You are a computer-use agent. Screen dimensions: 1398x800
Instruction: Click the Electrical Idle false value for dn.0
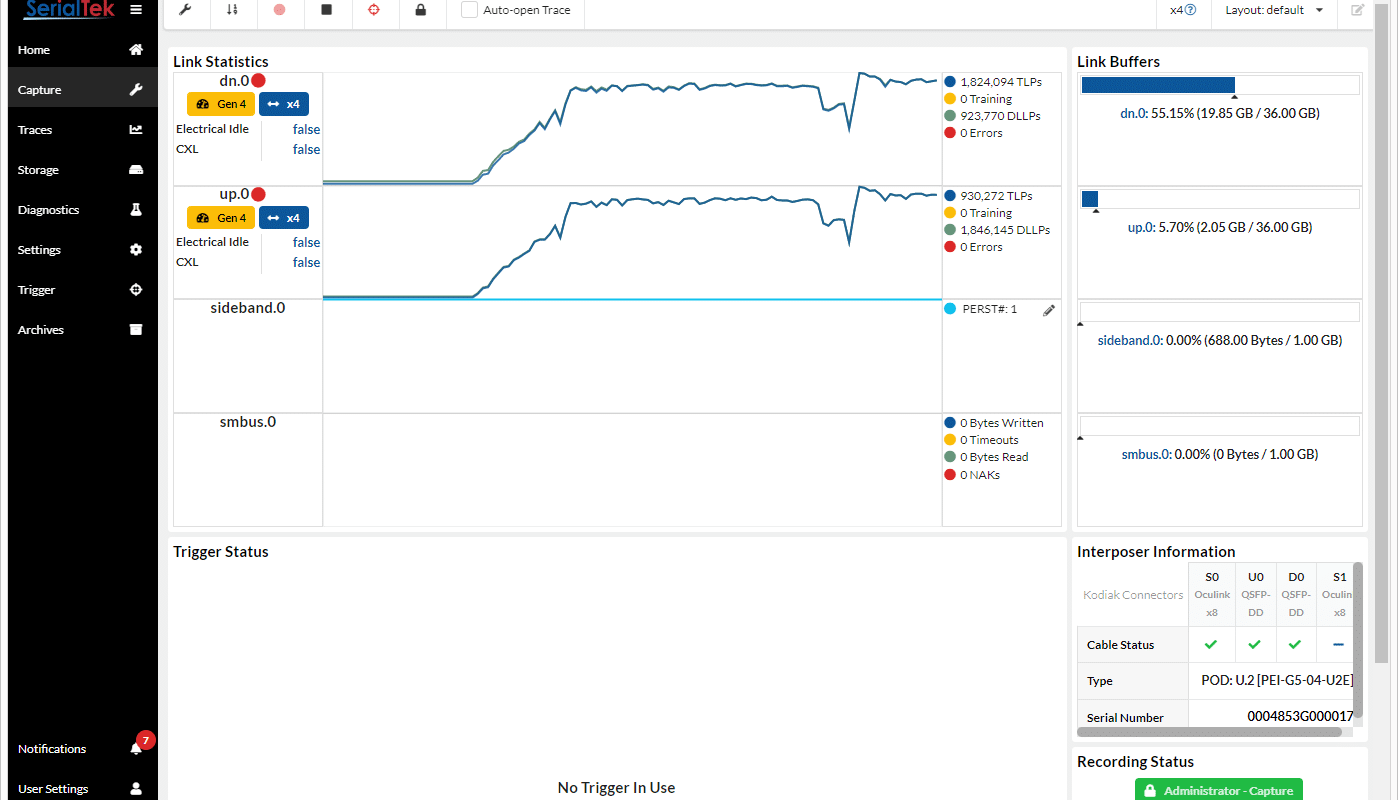(306, 130)
